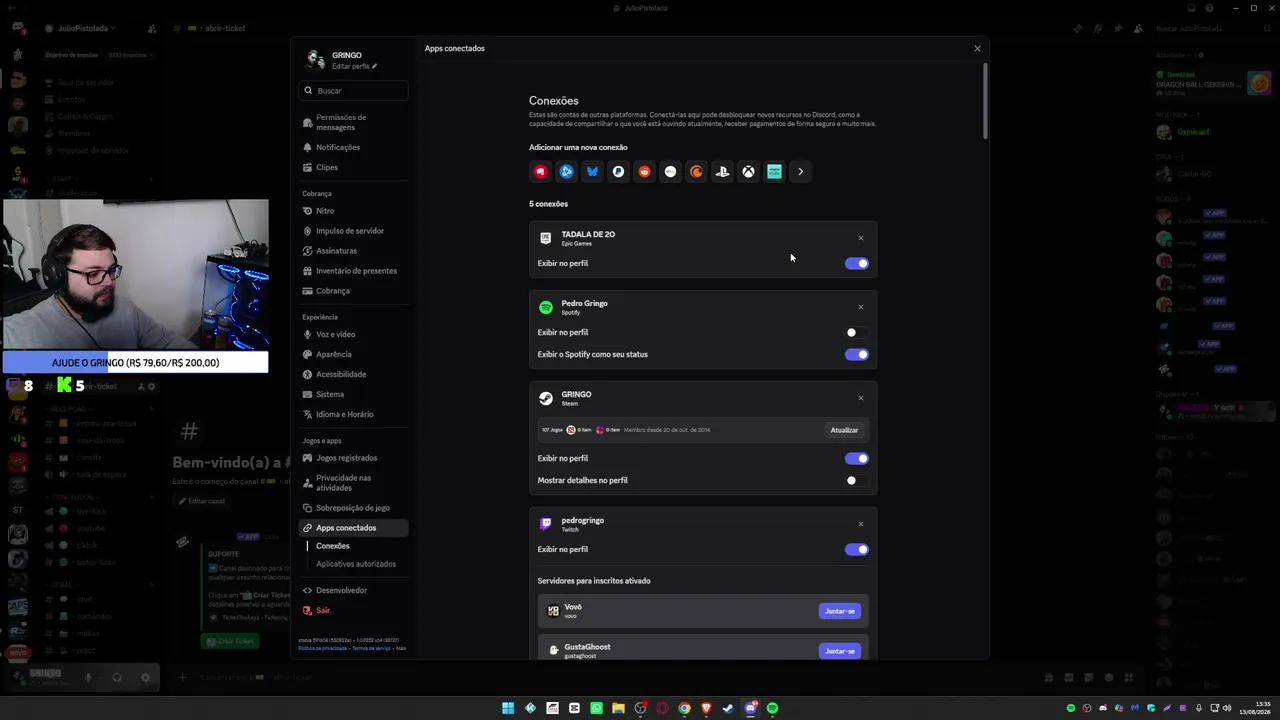
Task: Click the settings content scrollbar
Action: coord(985,101)
